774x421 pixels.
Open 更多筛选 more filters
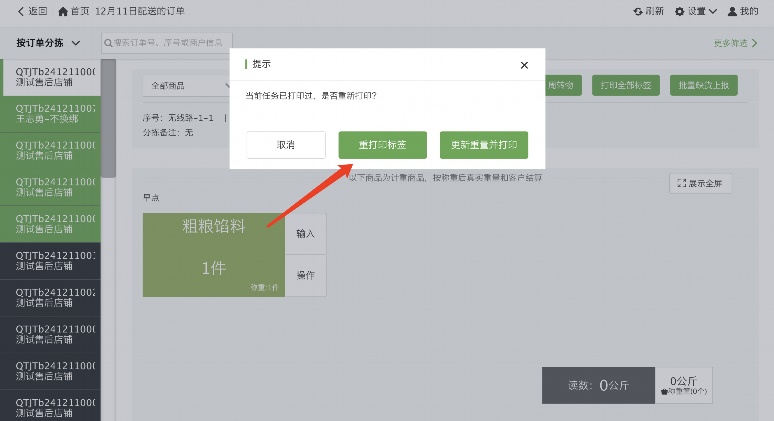point(735,43)
